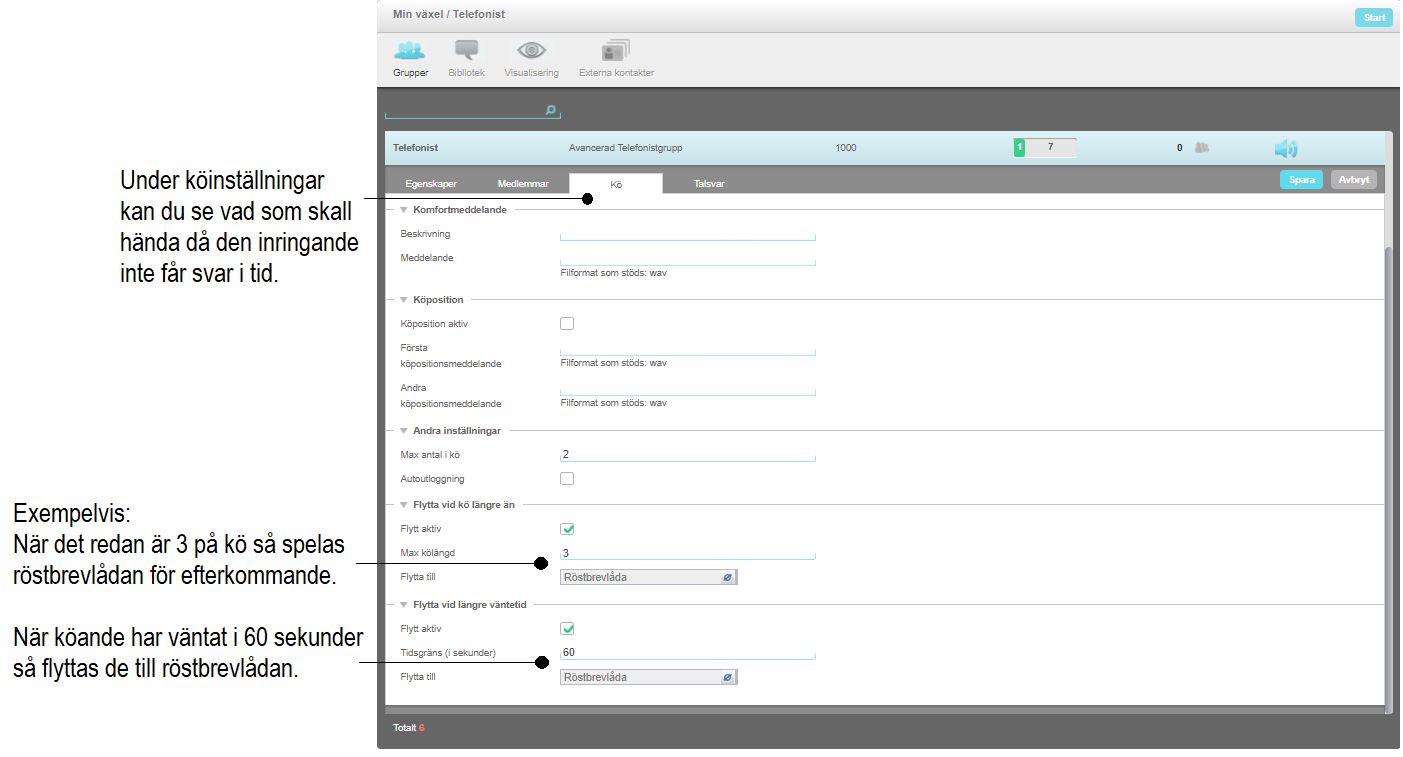Image resolution: width=1403 pixels, height=757 pixels.
Task: Switch to the Medlemmar tab
Action: click(523, 184)
